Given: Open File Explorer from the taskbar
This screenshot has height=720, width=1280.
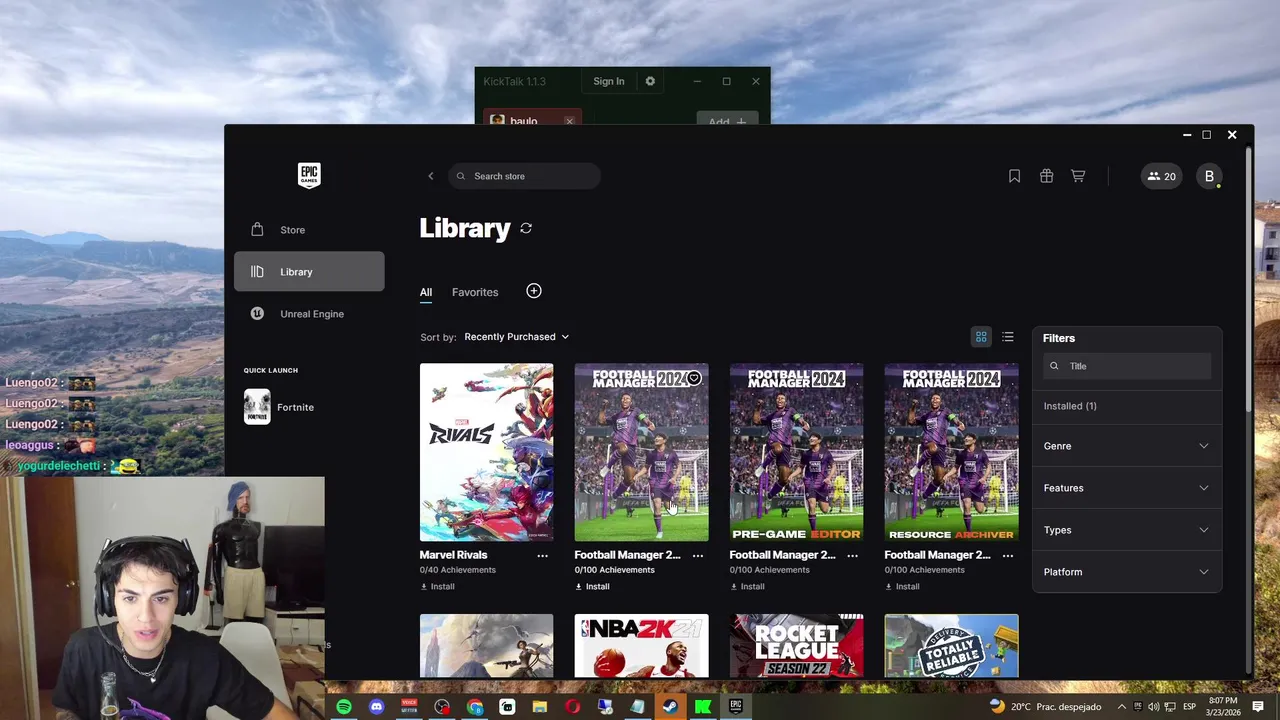Looking at the screenshot, I should coord(540,707).
